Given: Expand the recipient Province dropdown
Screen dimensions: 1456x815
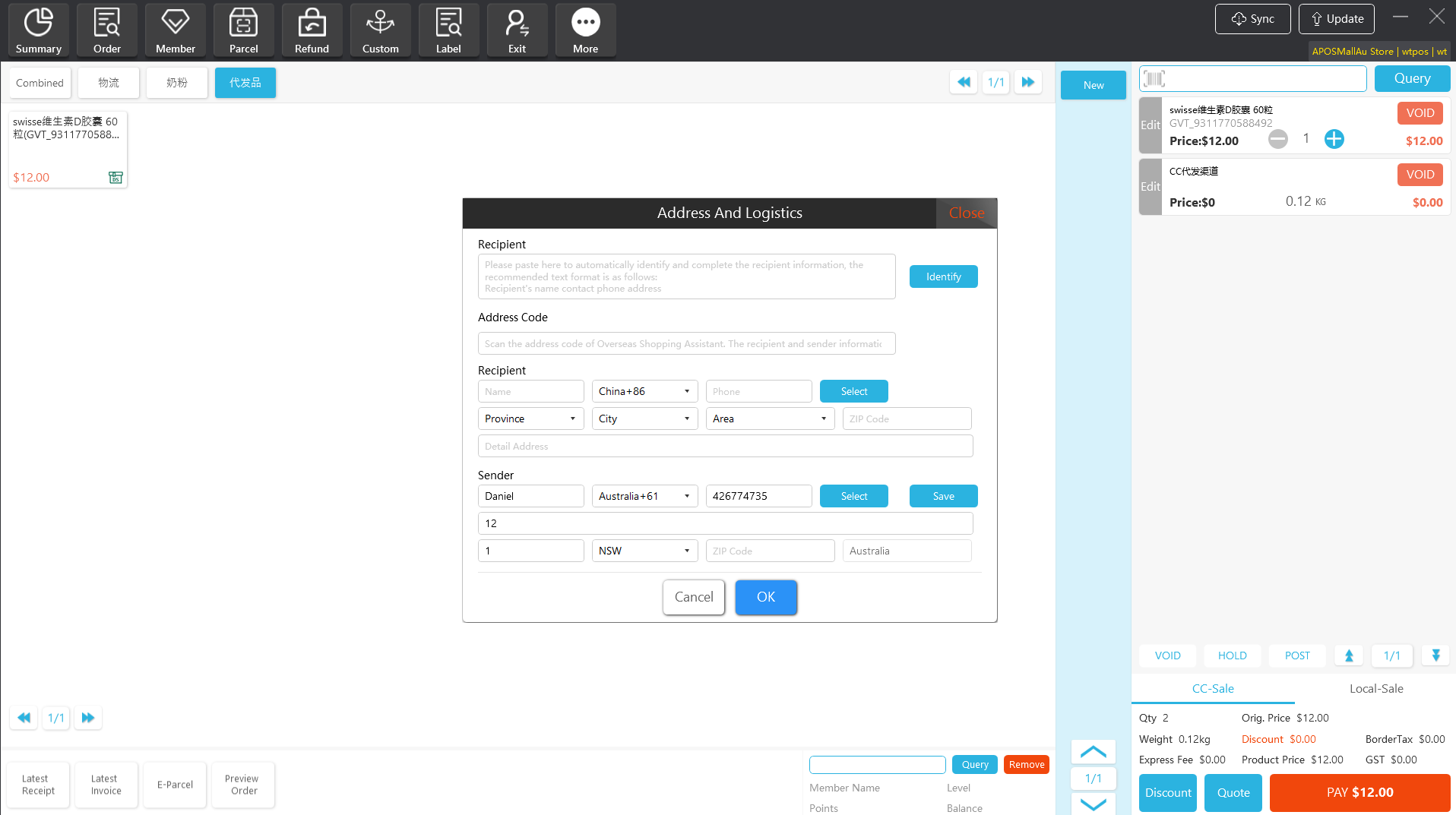Looking at the screenshot, I should pos(530,419).
